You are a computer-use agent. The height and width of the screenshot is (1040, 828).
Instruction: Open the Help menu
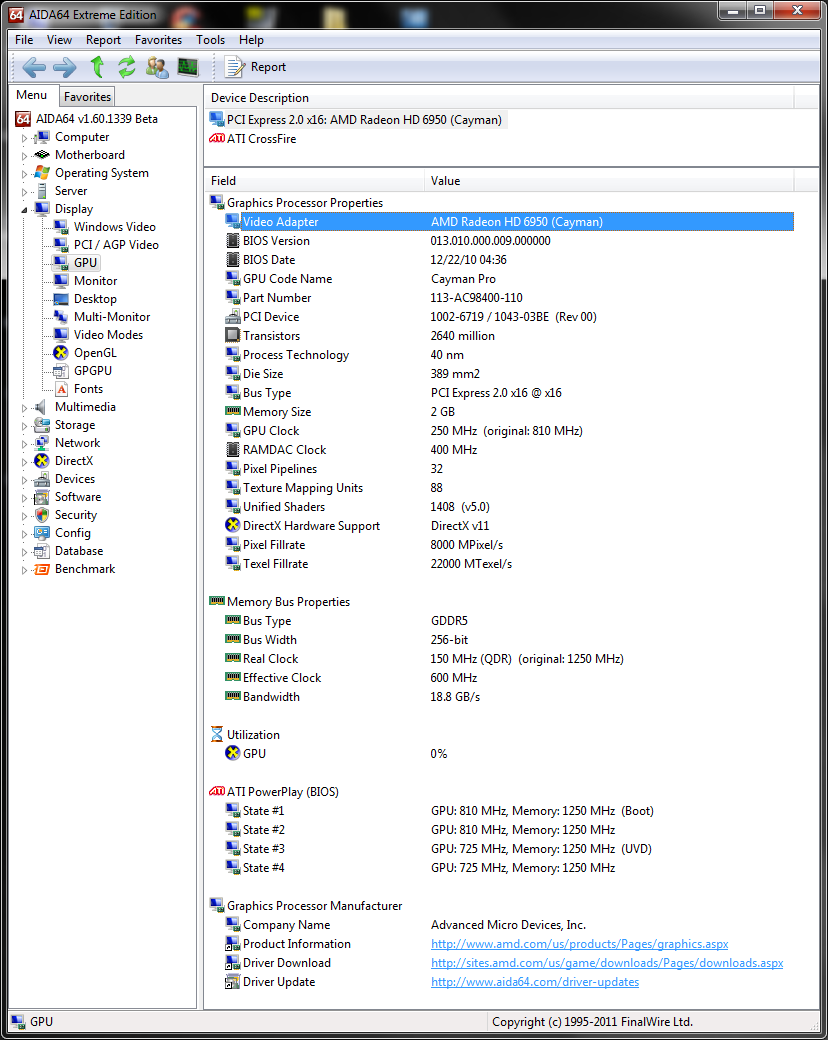point(251,40)
